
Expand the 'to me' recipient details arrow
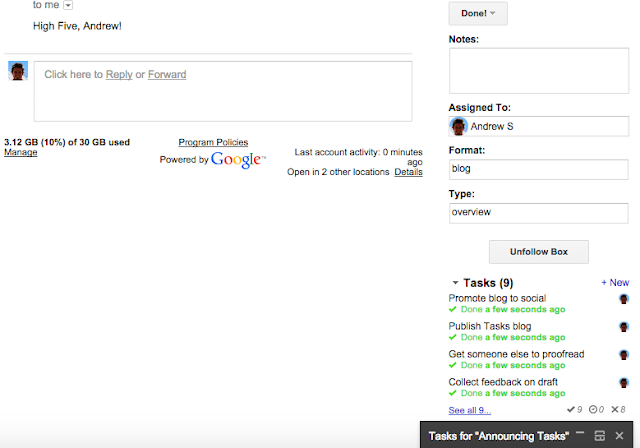68,5
